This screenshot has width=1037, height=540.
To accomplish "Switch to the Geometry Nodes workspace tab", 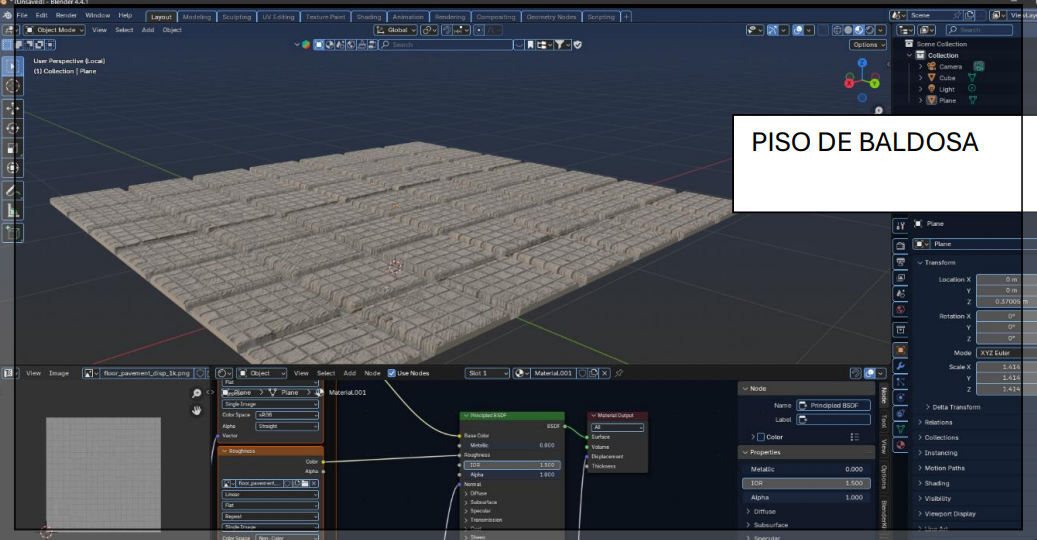I will point(551,17).
